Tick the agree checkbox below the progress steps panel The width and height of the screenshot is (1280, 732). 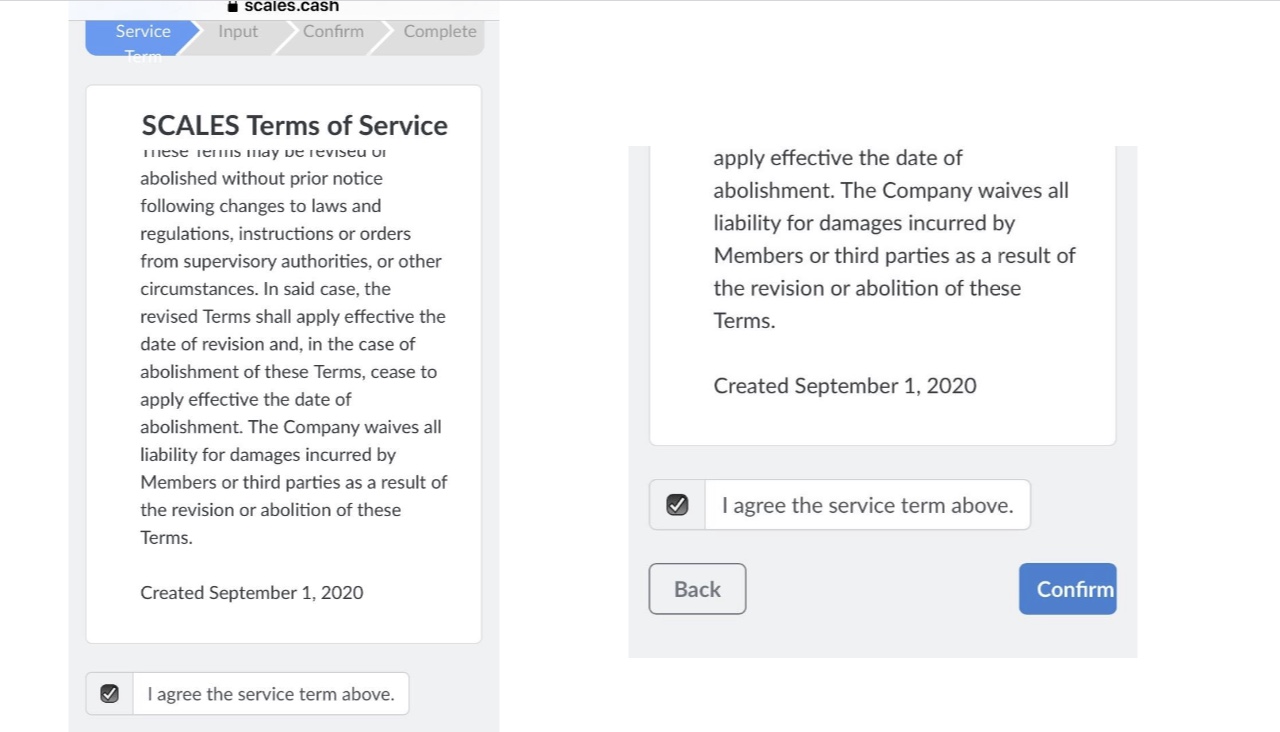pos(110,693)
